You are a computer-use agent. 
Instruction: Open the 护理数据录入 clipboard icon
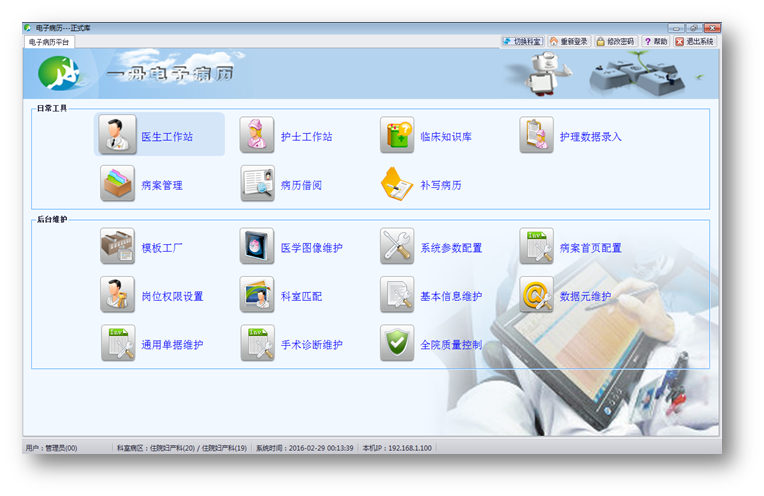point(536,135)
